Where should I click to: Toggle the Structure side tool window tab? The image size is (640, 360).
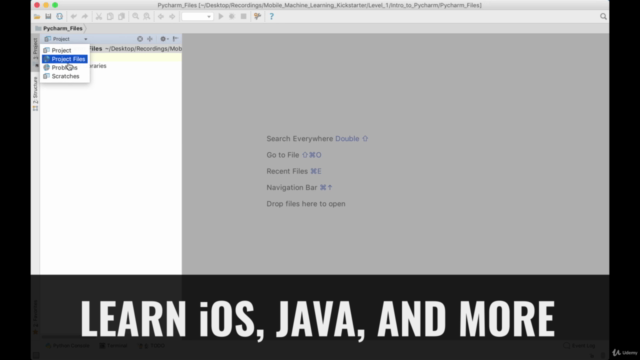point(36,94)
